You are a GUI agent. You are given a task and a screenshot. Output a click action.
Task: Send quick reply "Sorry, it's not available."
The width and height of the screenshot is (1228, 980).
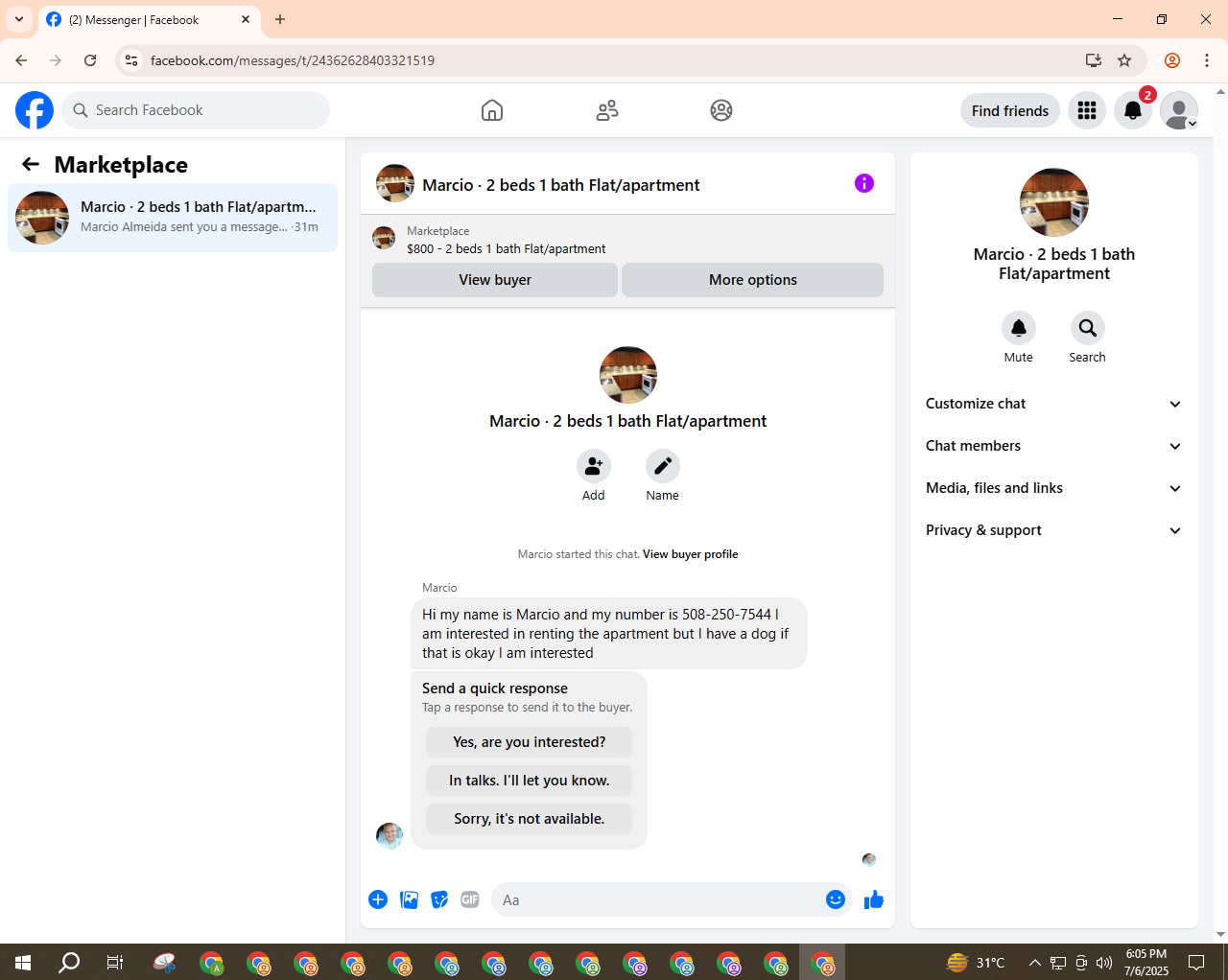(x=530, y=819)
